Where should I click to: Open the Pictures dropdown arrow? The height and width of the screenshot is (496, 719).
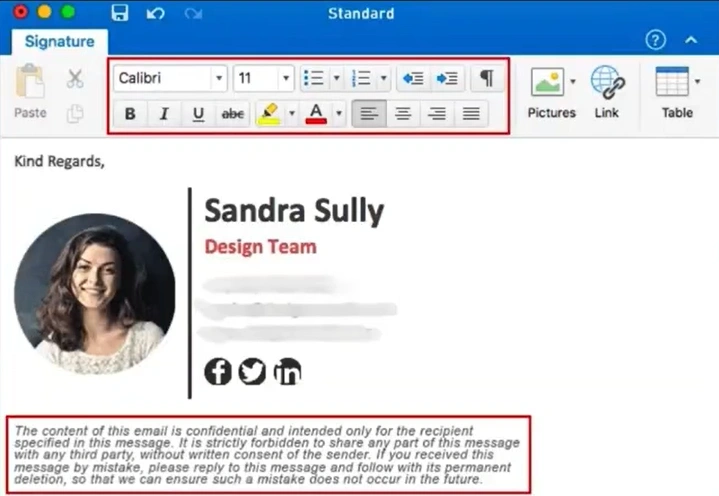pos(573,82)
